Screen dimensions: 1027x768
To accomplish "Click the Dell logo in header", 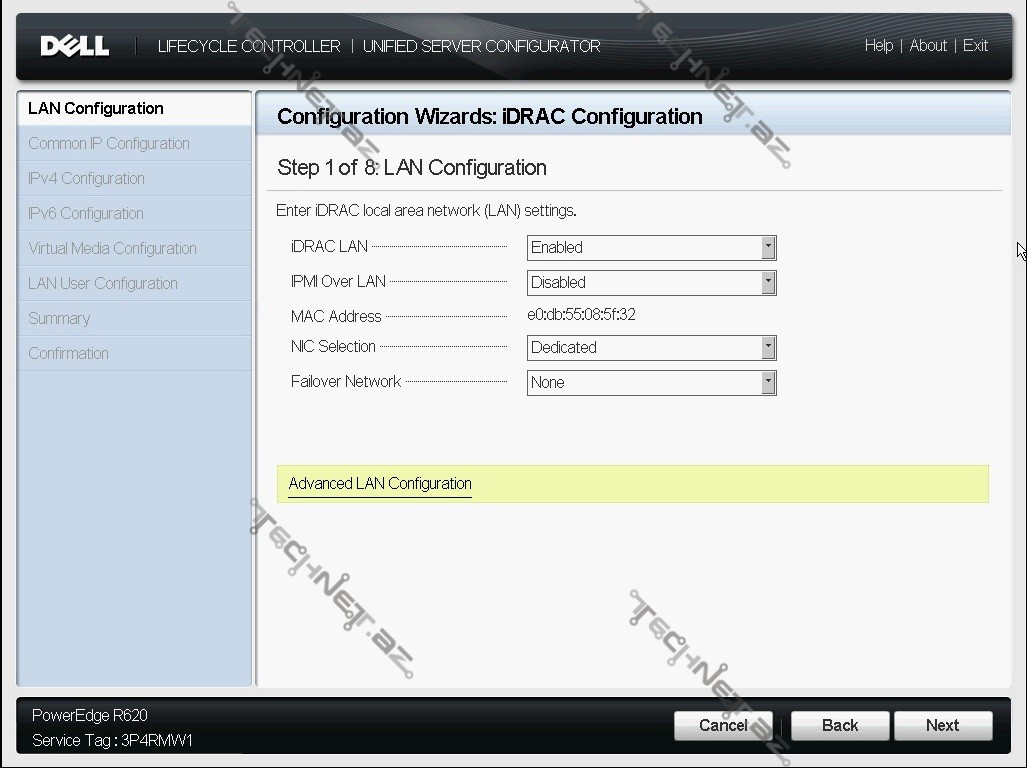I will (x=75, y=46).
